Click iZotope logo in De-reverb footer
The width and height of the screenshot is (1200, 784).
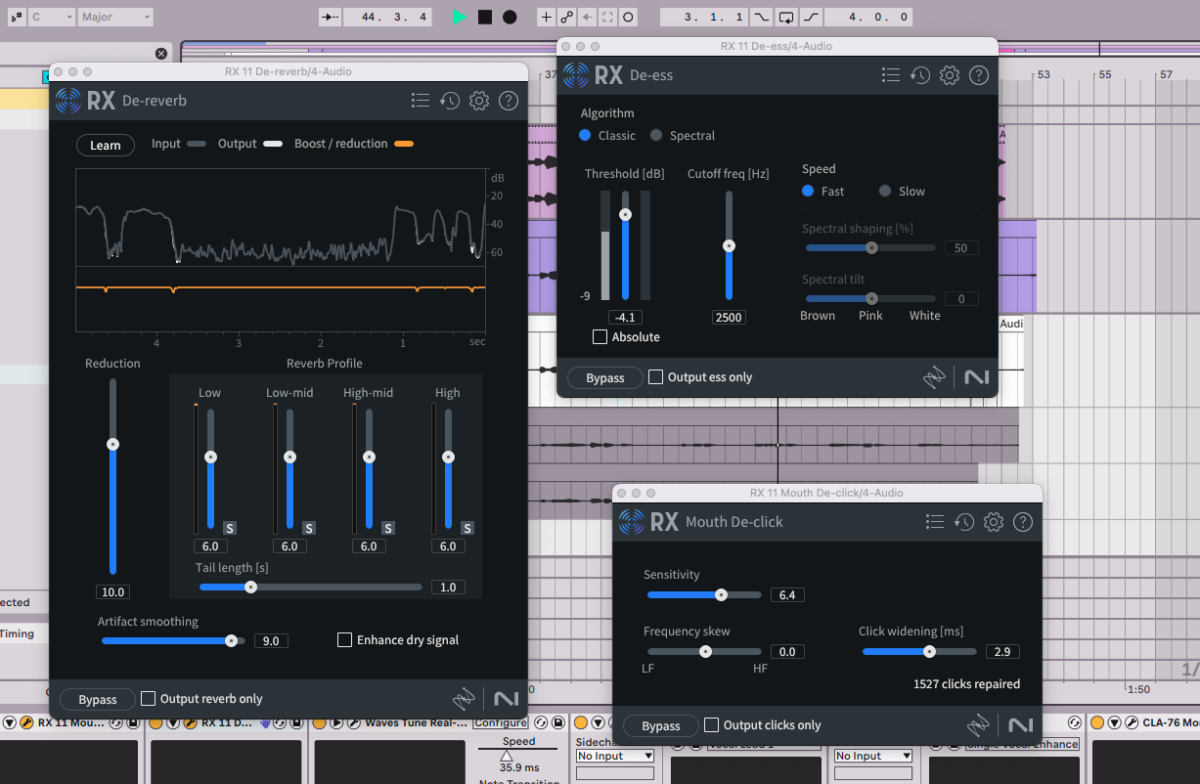click(463, 698)
